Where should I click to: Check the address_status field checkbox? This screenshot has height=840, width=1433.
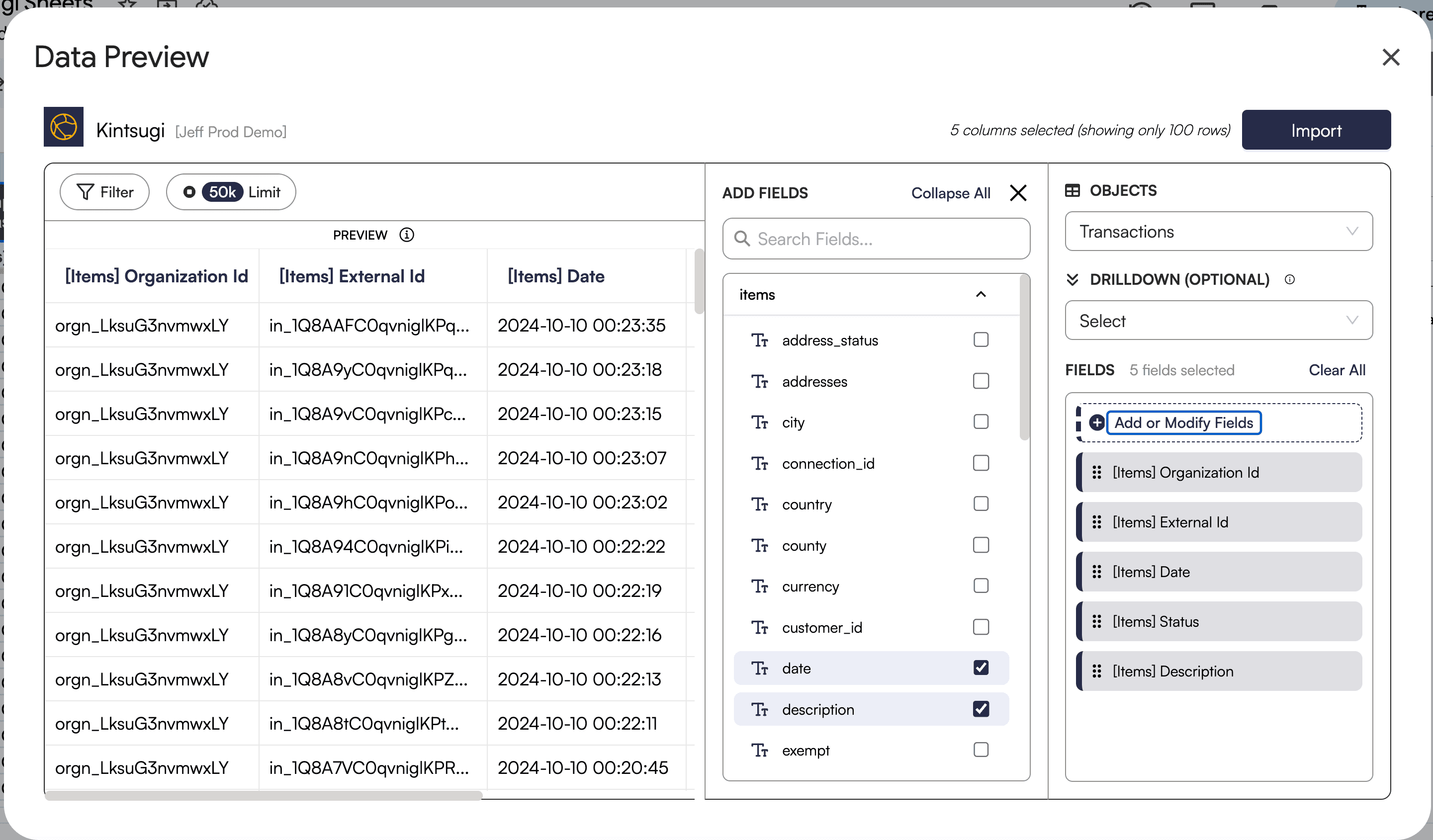click(x=981, y=340)
